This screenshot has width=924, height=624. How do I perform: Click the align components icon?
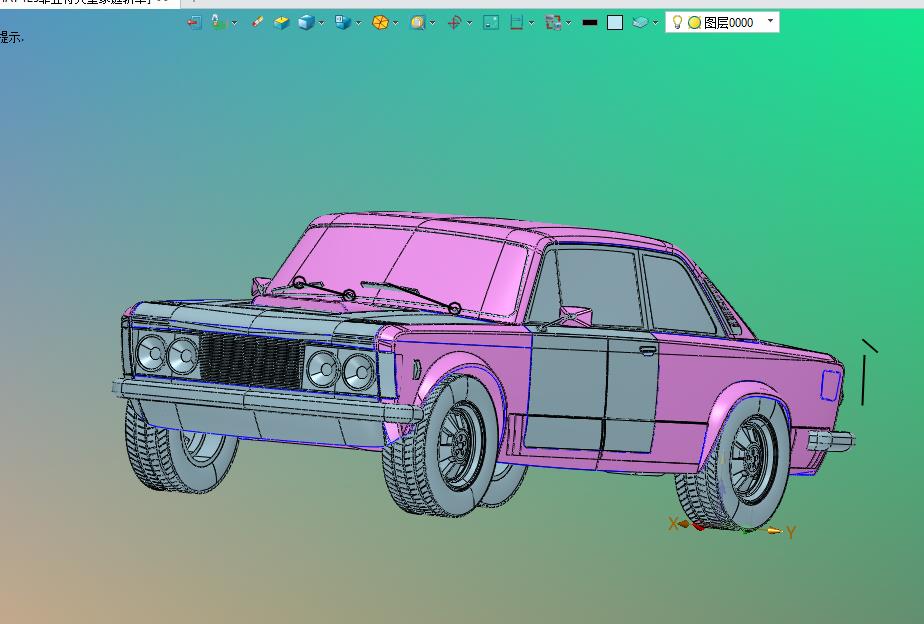(x=553, y=22)
